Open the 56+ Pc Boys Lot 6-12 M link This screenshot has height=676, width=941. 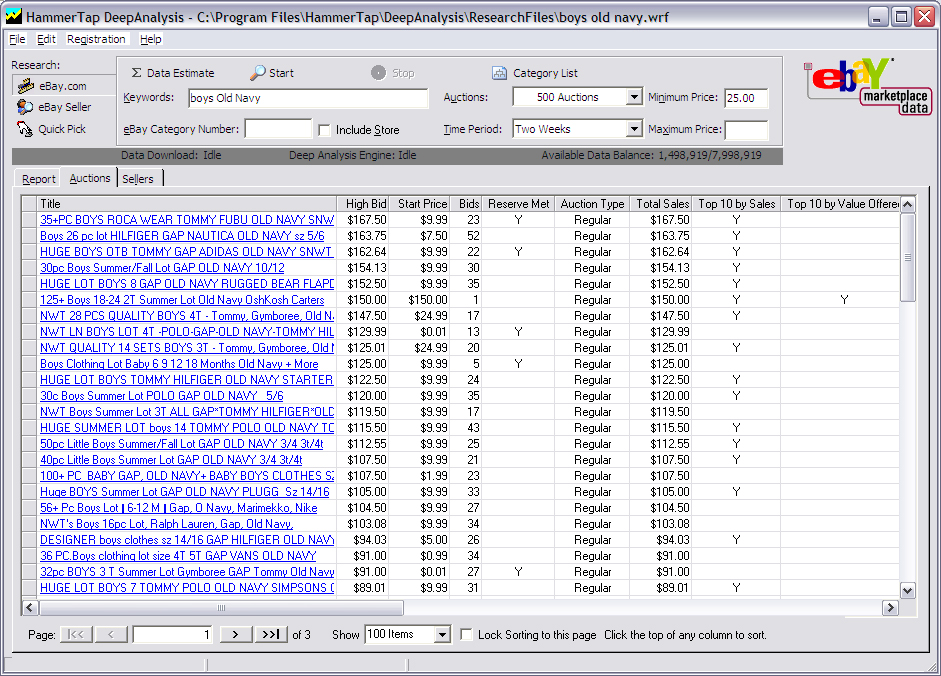(x=178, y=508)
